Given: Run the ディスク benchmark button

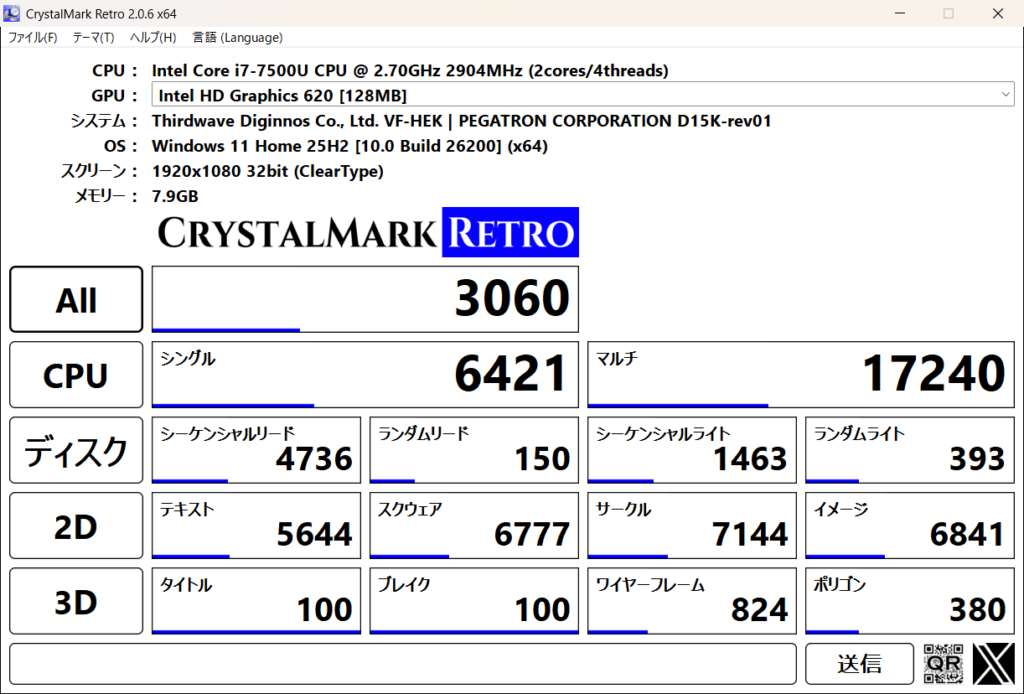Looking at the screenshot, I should point(76,451).
